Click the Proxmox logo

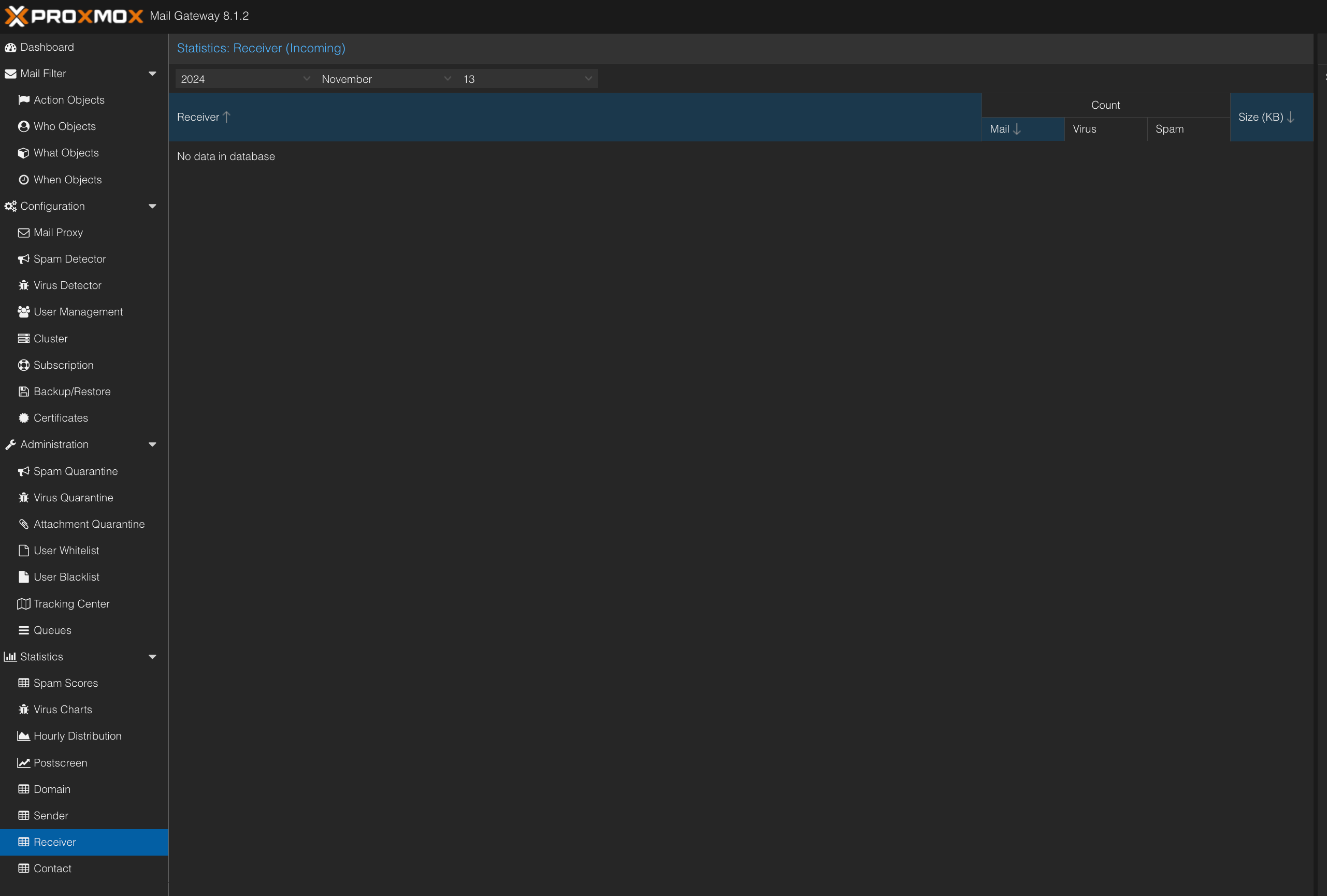point(74,16)
